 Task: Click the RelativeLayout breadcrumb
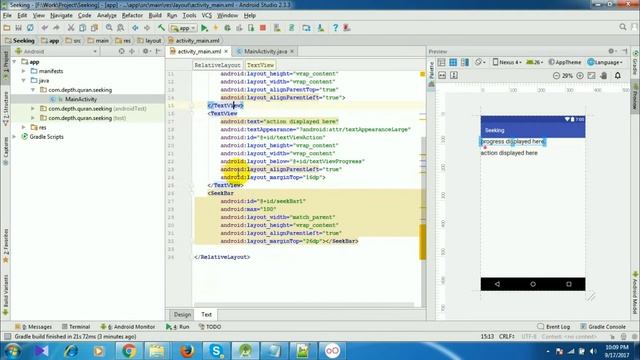(x=217, y=65)
